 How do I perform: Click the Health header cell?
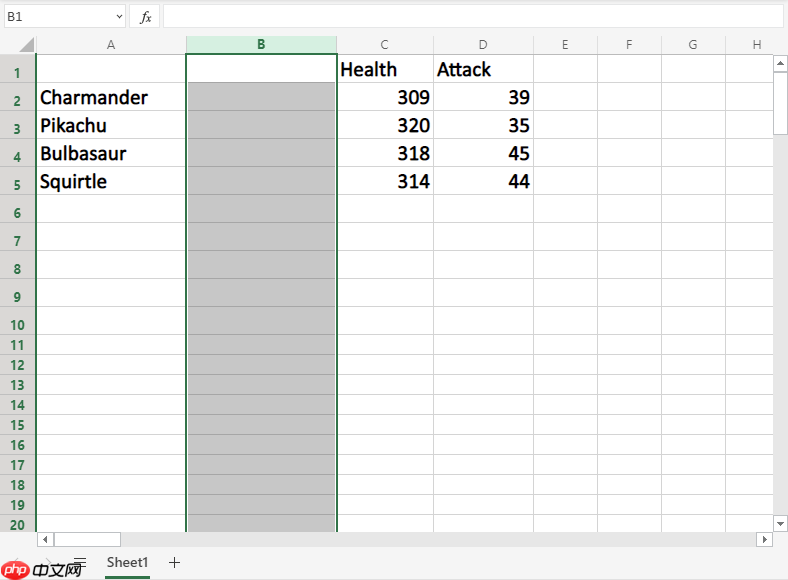385,69
